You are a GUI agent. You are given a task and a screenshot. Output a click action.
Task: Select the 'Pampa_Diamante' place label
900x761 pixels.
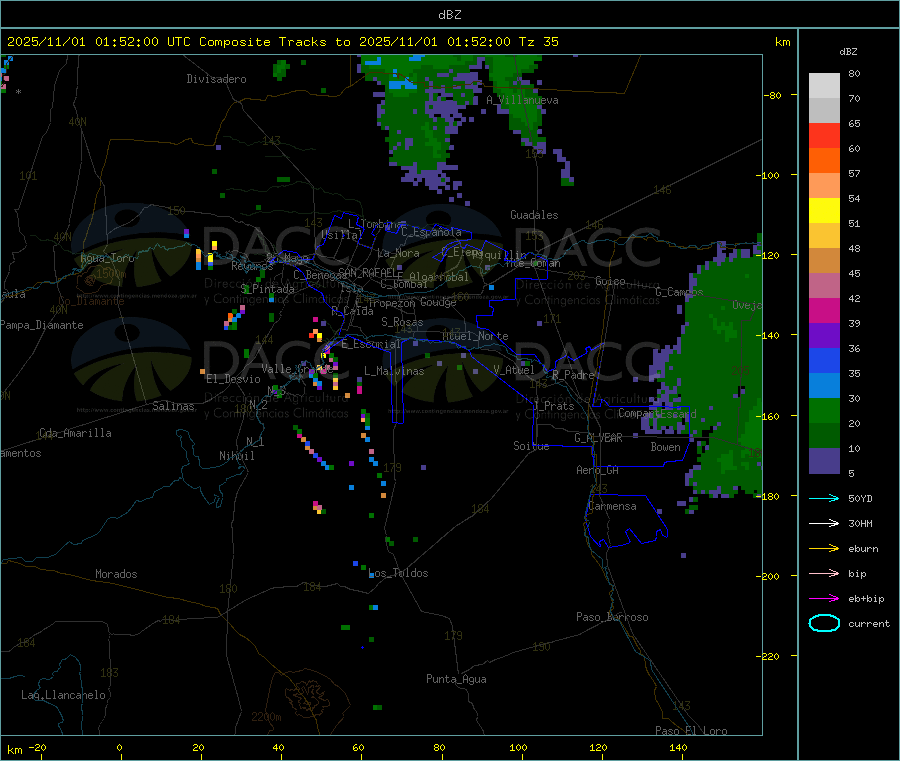42,325
